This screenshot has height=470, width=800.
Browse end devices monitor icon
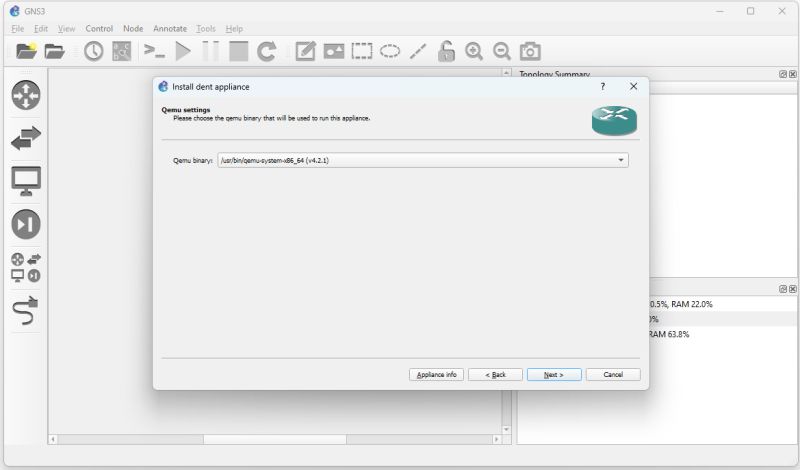click(x=26, y=181)
